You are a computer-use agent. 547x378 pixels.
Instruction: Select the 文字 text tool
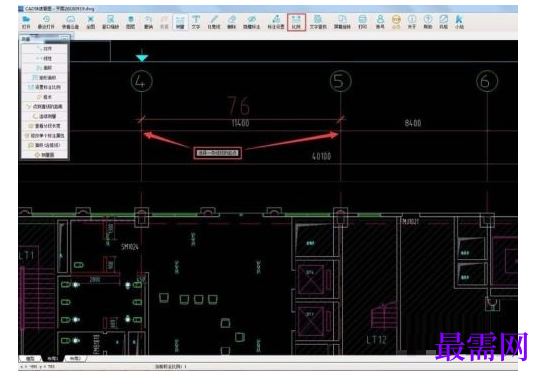[x=196, y=22]
